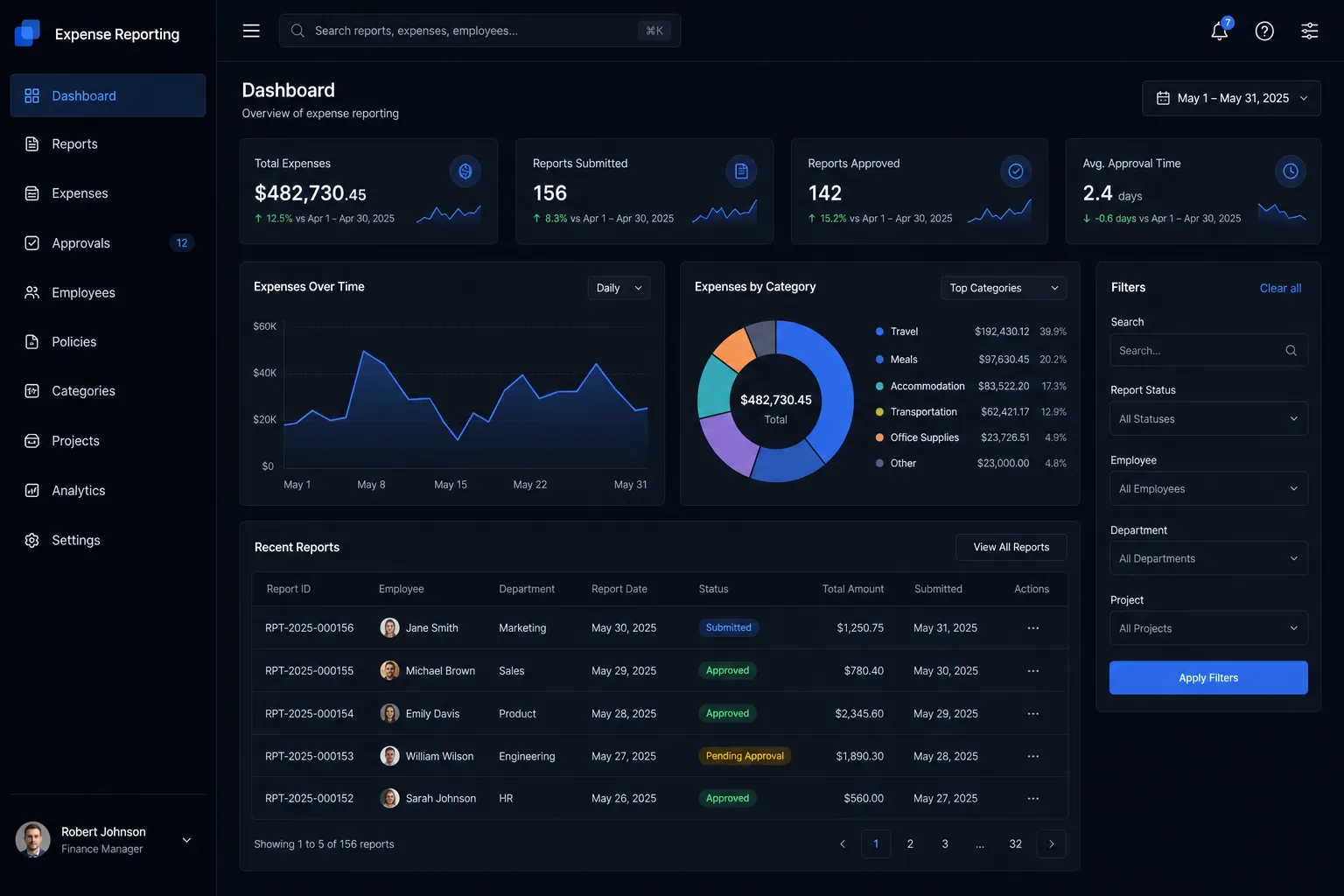Focus the top search reports field
The image size is (1344, 896).
479,31
